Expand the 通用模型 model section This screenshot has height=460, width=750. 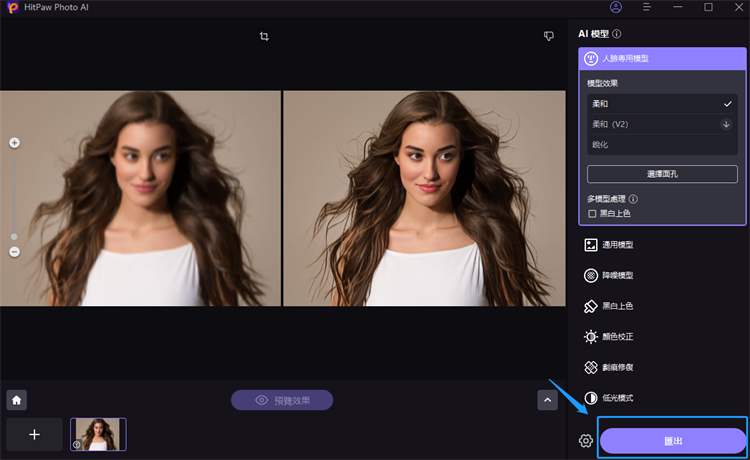coord(617,244)
